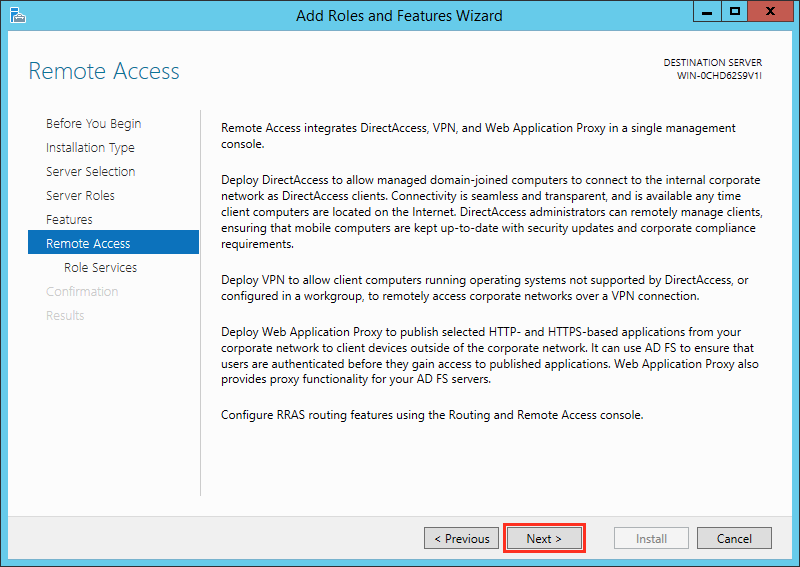The height and width of the screenshot is (567, 800).
Task: Click paragraph starting 'Deploy VPN to allow'
Action: point(485,288)
